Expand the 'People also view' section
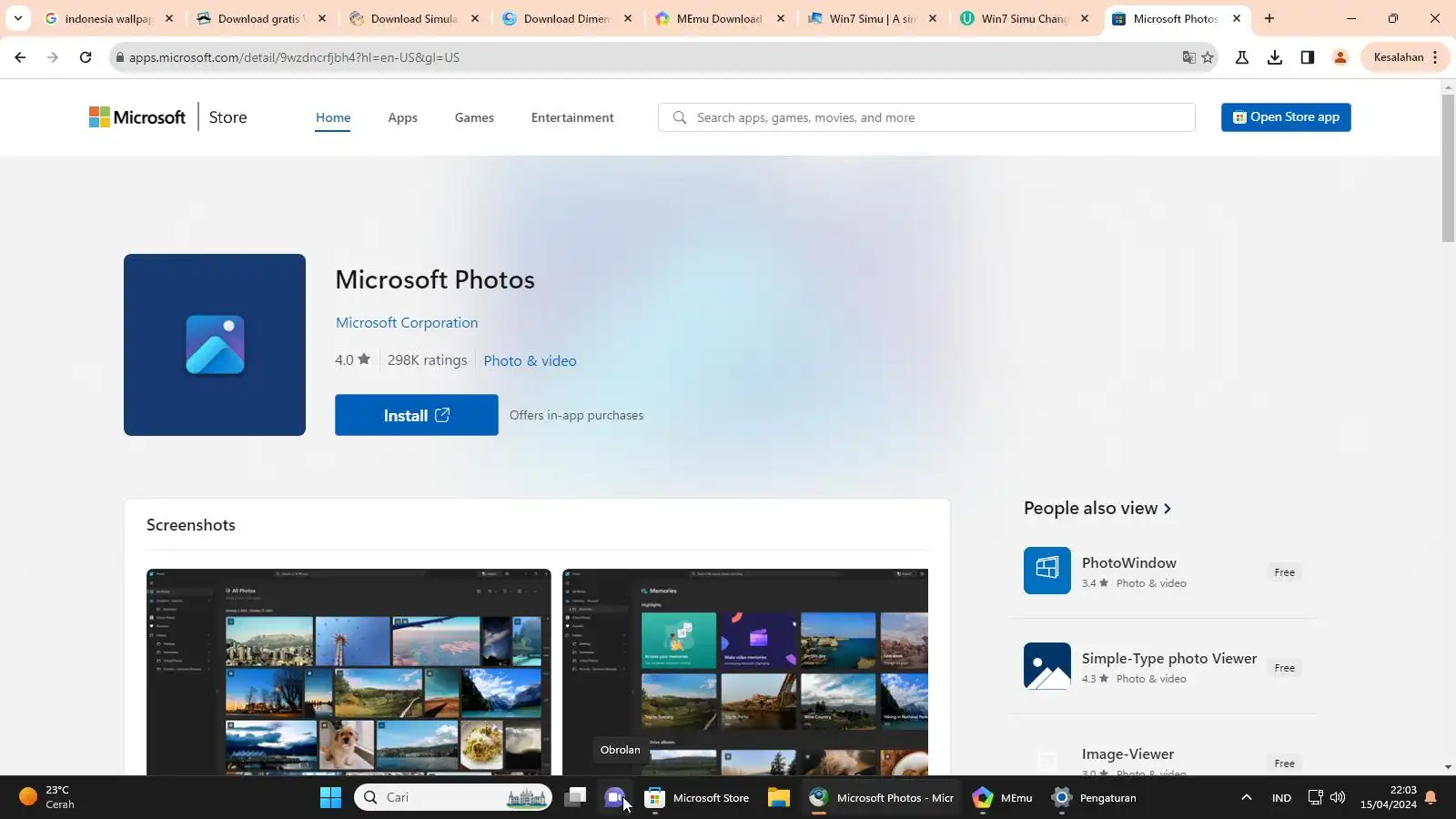1456x819 pixels. point(1097,508)
